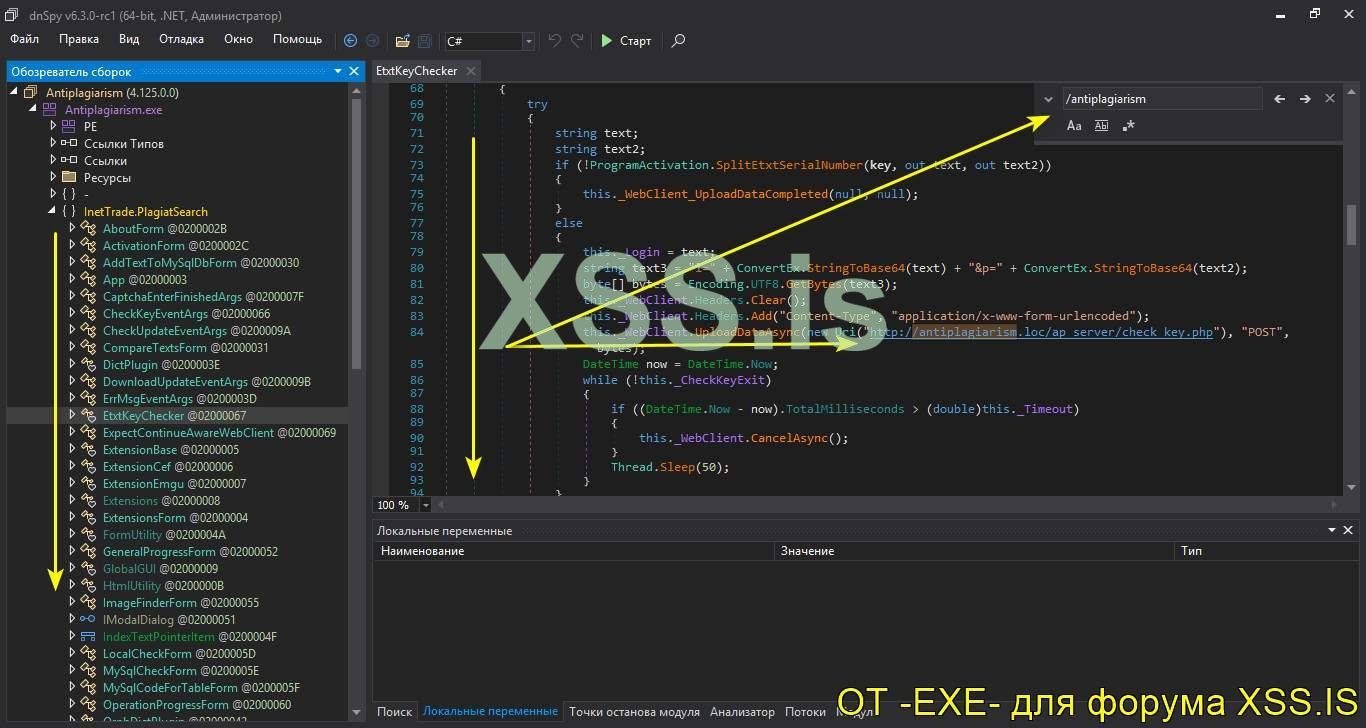Click the class icon beside AboutForm
Viewport: 1366px width, 728px height.
click(x=88, y=229)
